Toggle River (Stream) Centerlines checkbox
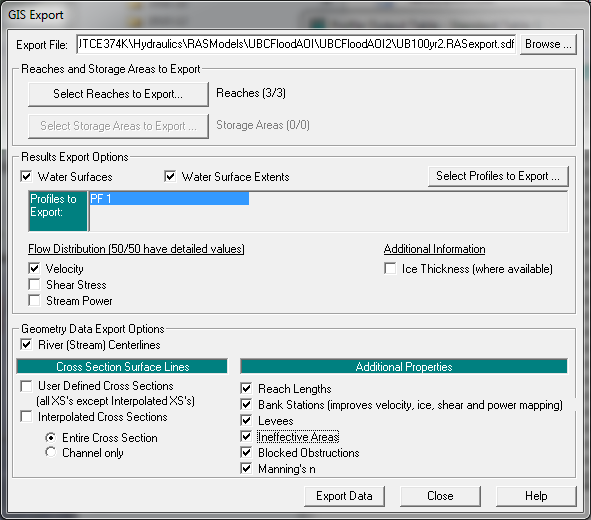Viewport: 591px width, 520px height. (x=26, y=344)
